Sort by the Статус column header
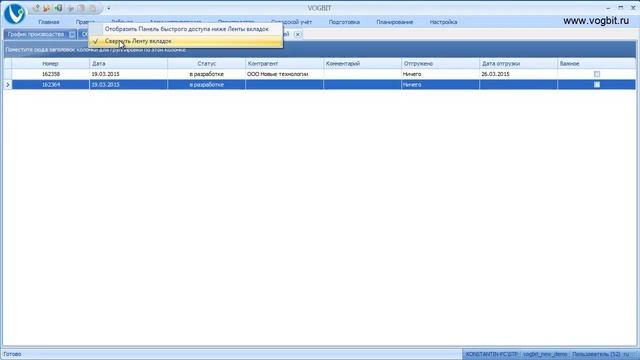Image resolution: width=640 pixels, height=360 pixels. (206, 64)
